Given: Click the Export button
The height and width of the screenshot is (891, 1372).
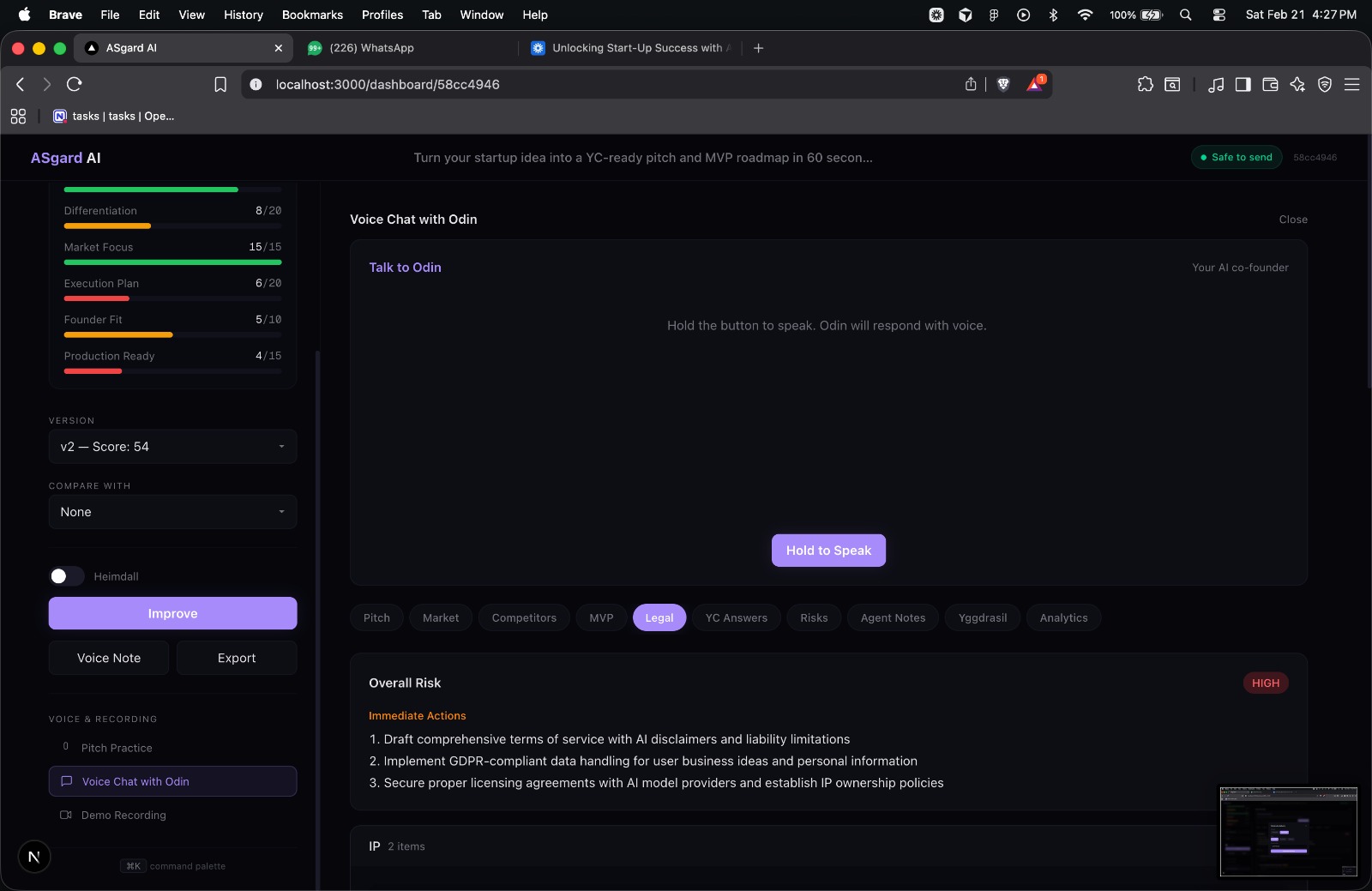Looking at the screenshot, I should 237,658.
